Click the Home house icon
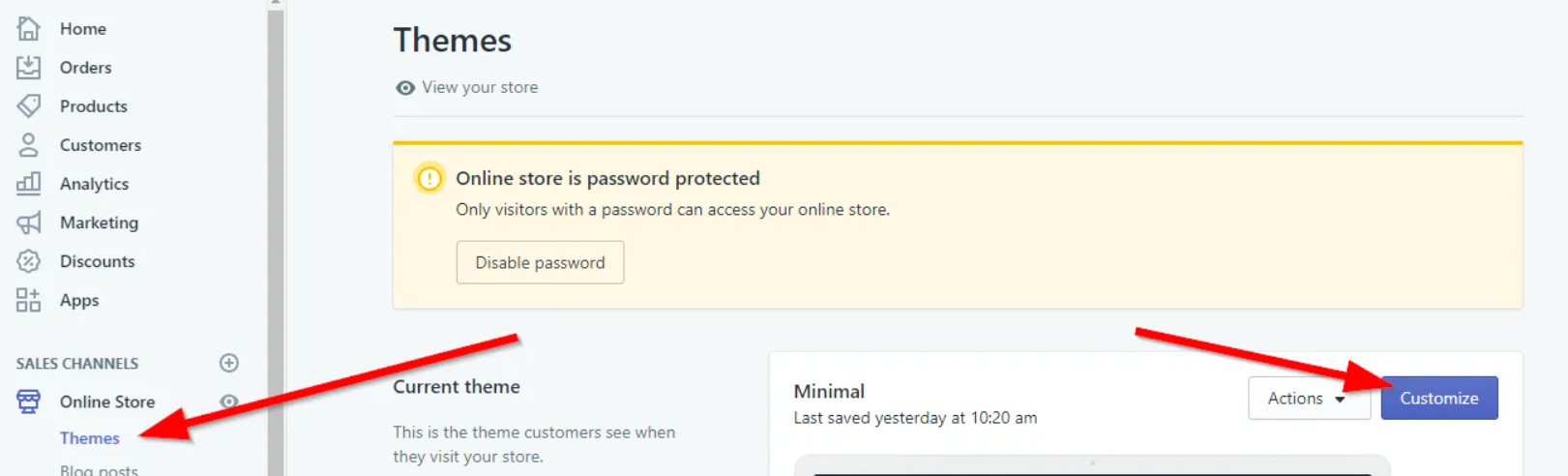The image size is (1568, 476). pos(29,29)
